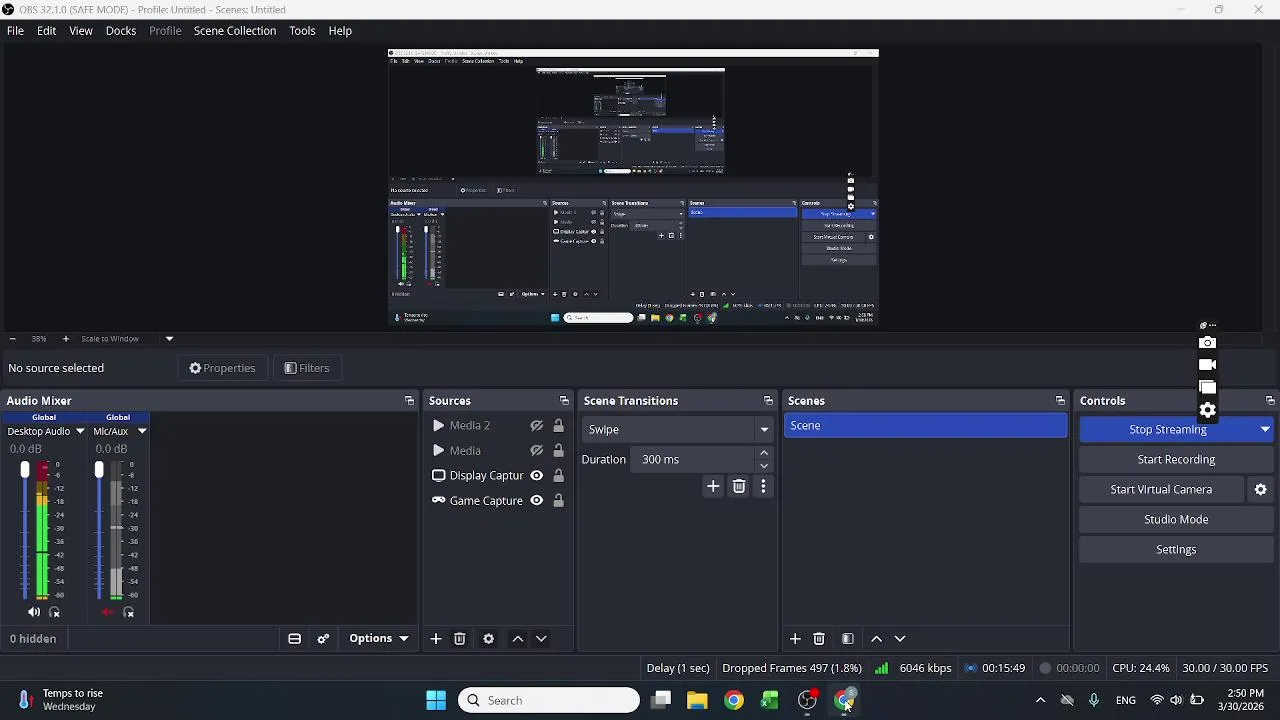1280x720 pixels.
Task: Mute the Desktop Audio speaker
Action: [x=34, y=612]
